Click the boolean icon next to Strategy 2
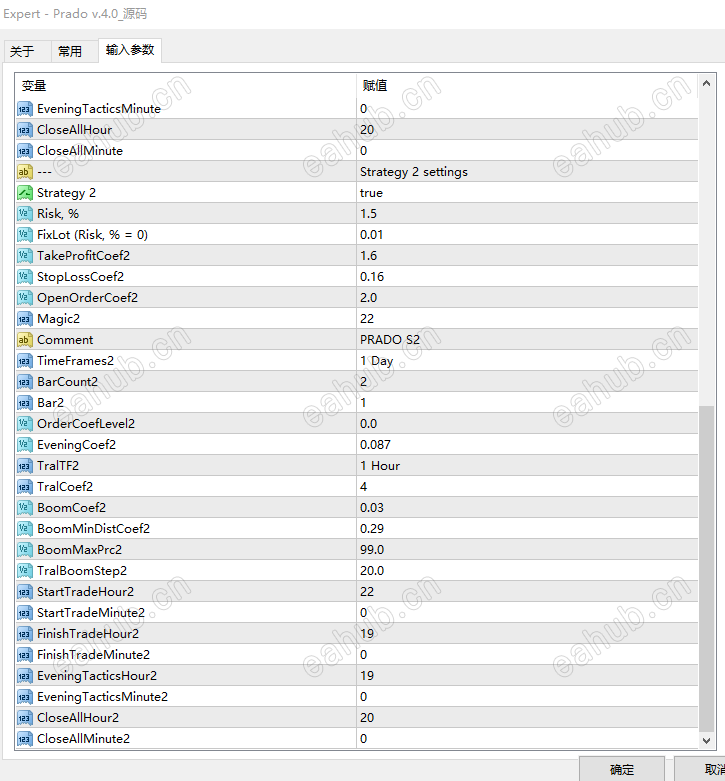 pos(25,193)
